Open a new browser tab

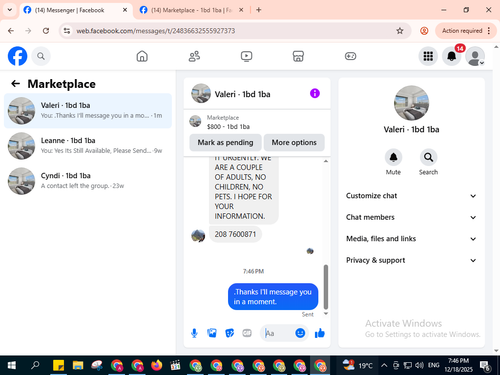[259, 10]
